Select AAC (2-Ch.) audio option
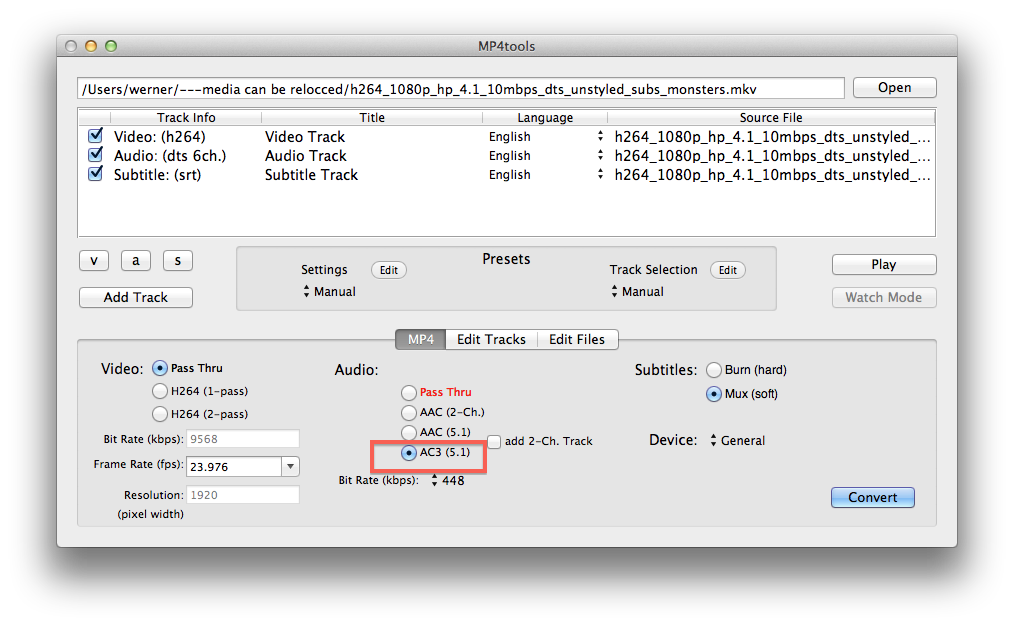This screenshot has height=626, width=1014. 409,413
